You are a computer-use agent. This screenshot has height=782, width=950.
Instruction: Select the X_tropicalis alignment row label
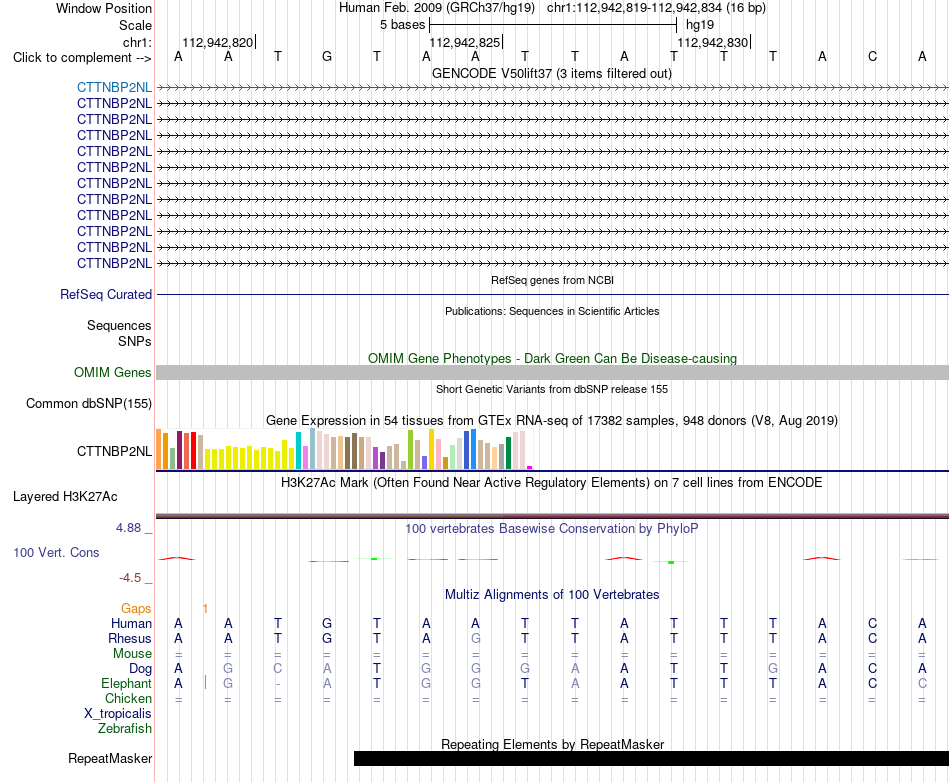coord(118,714)
